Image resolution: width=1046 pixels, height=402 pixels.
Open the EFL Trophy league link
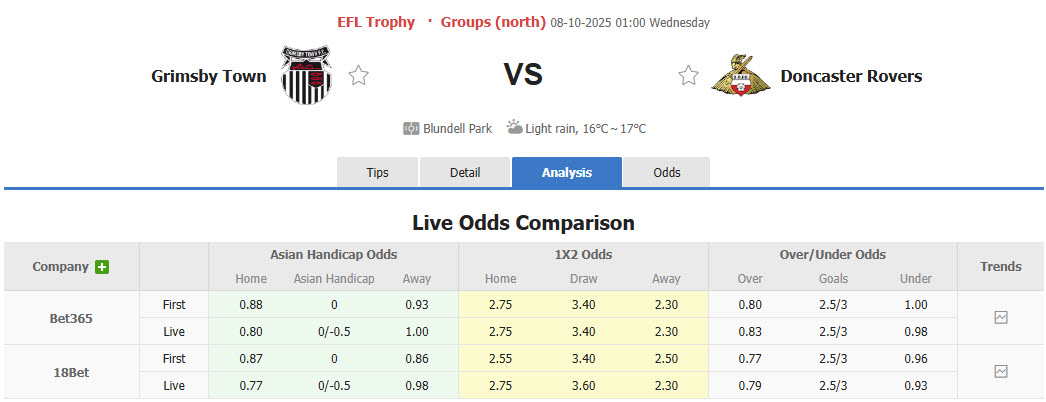376,22
